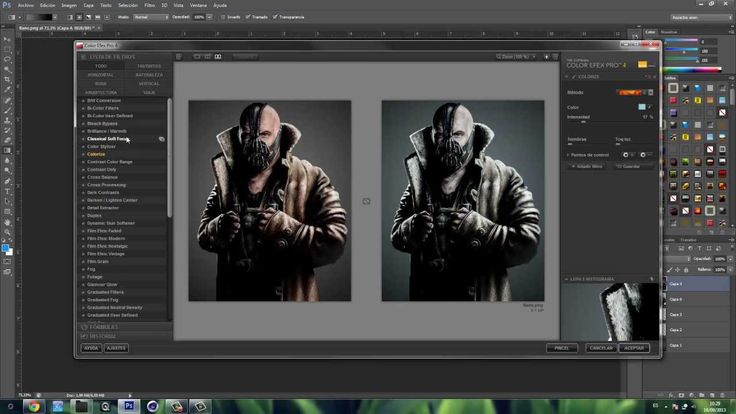Select the Hand tool

(x=7, y=222)
